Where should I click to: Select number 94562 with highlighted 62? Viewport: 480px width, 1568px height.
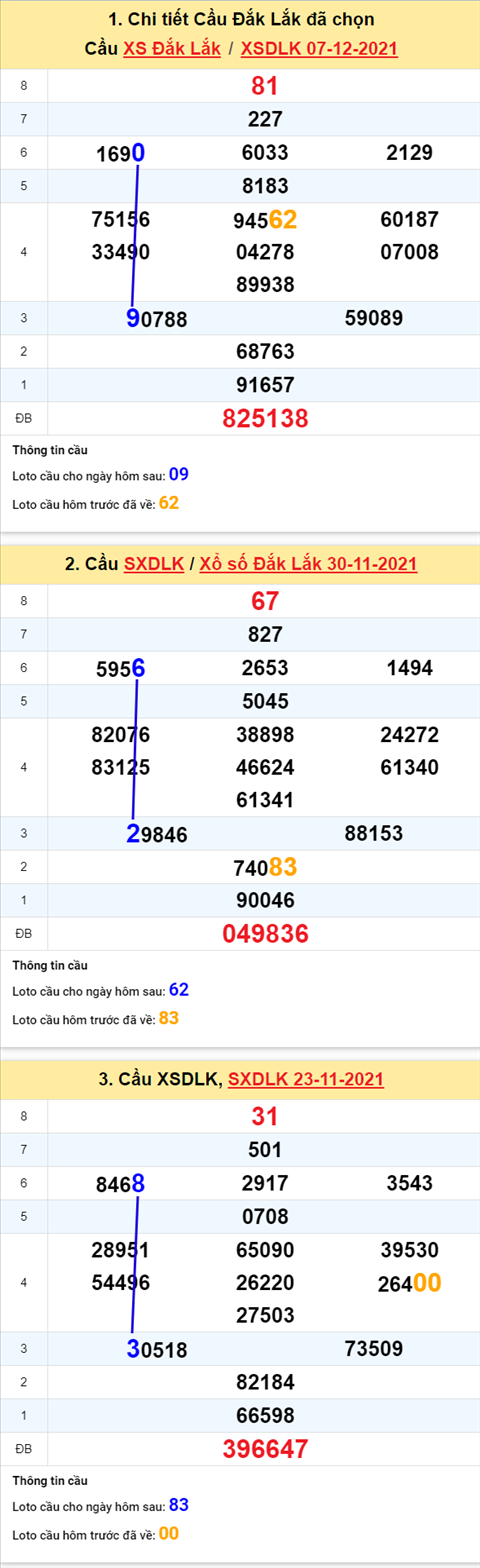[x=265, y=220]
